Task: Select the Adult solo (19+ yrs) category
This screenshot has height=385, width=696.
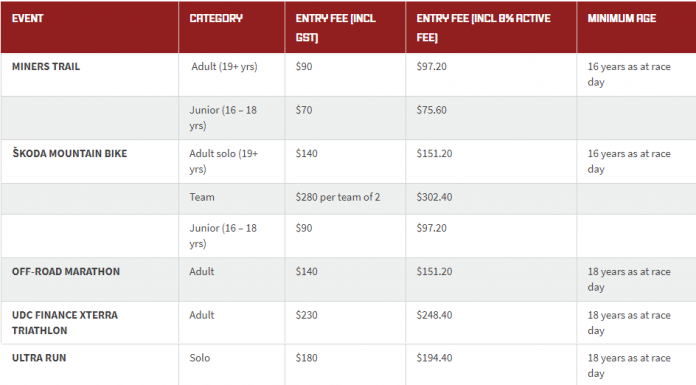Action: 223,161
